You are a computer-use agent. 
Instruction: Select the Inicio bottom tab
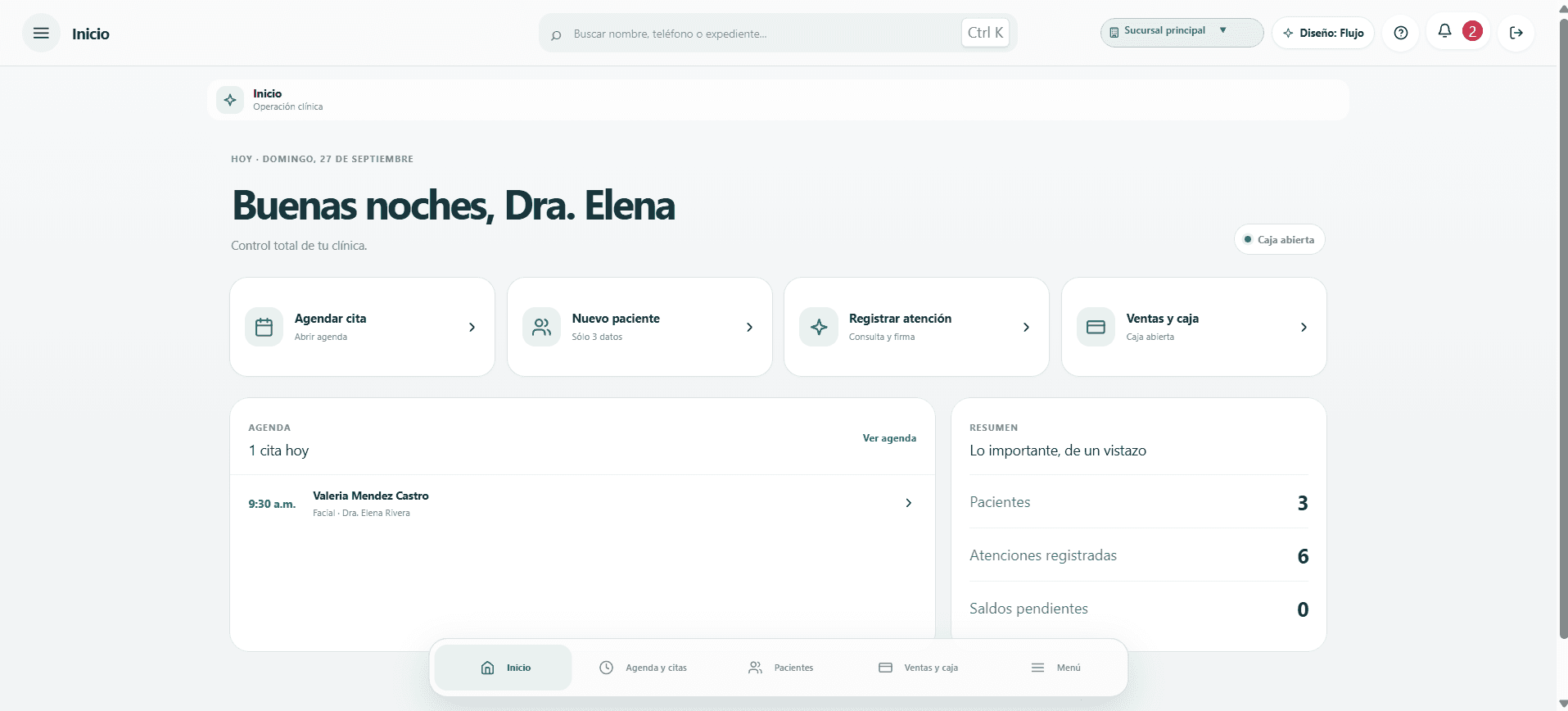(504, 668)
